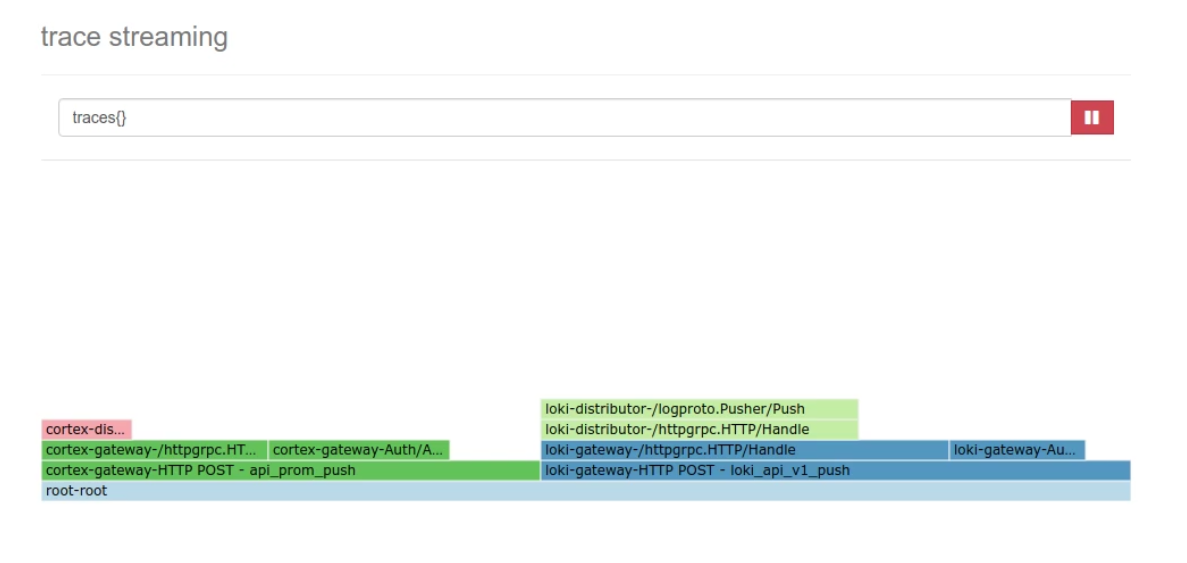Select loki-gateway-HTTP POST loki_api_v1_push span

pos(836,471)
